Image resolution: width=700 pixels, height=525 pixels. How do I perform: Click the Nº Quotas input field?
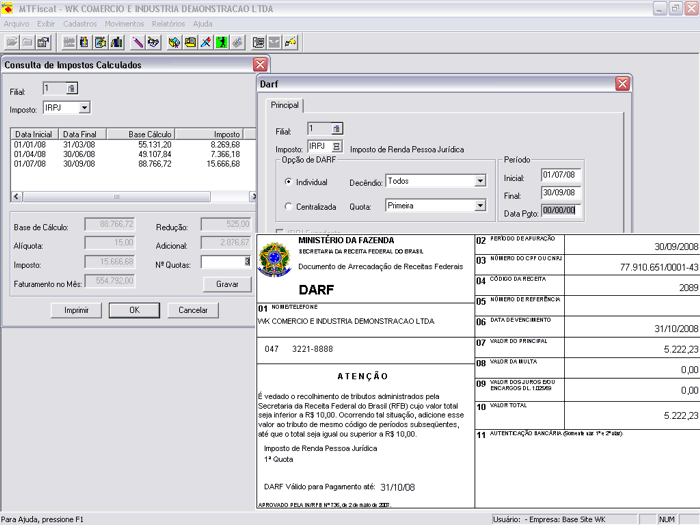tap(225, 262)
